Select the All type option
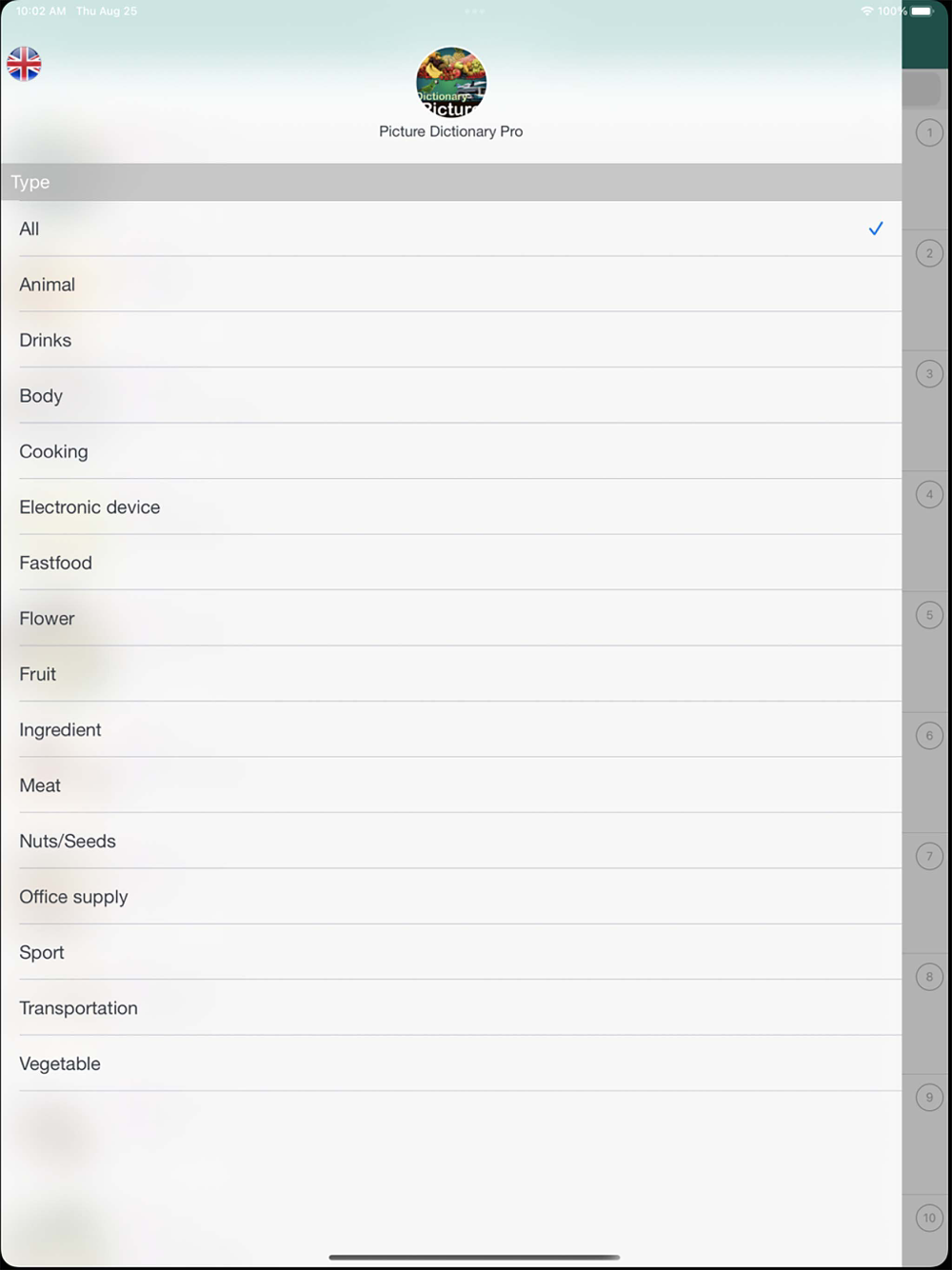The width and height of the screenshot is (952, 1270). click(x=451, y=228)
